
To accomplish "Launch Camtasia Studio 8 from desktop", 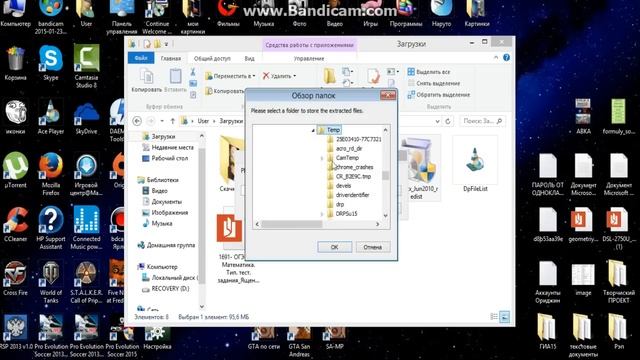I will (x=86, y=65).
